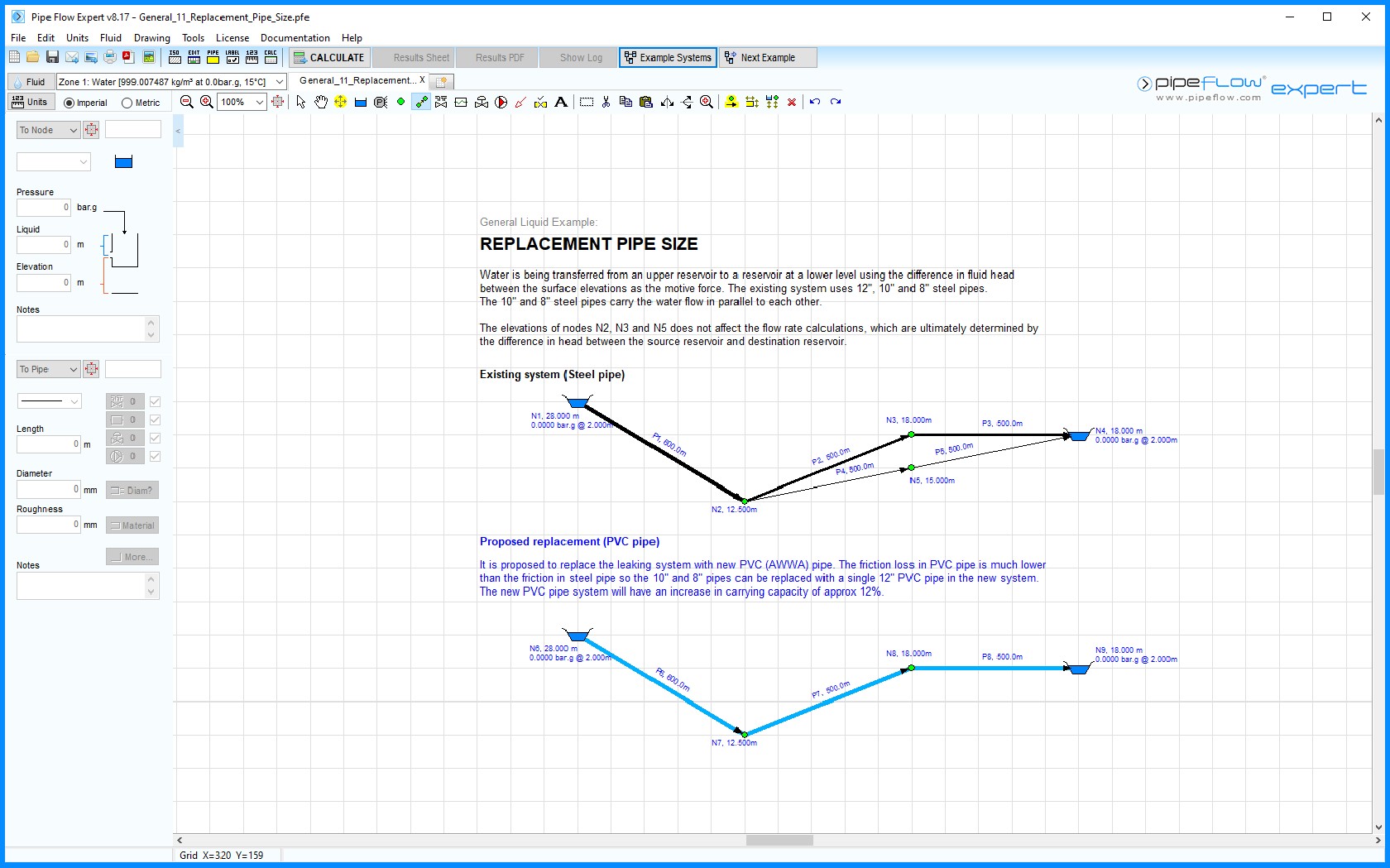Select the add valve fitting tool
1390x868 pixels.
tap(441, 102)
